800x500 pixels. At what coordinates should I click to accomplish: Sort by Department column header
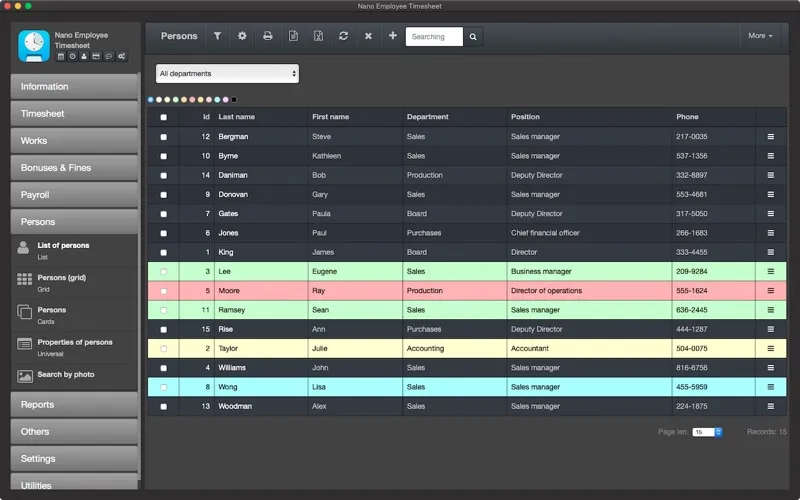click(428, 117)
